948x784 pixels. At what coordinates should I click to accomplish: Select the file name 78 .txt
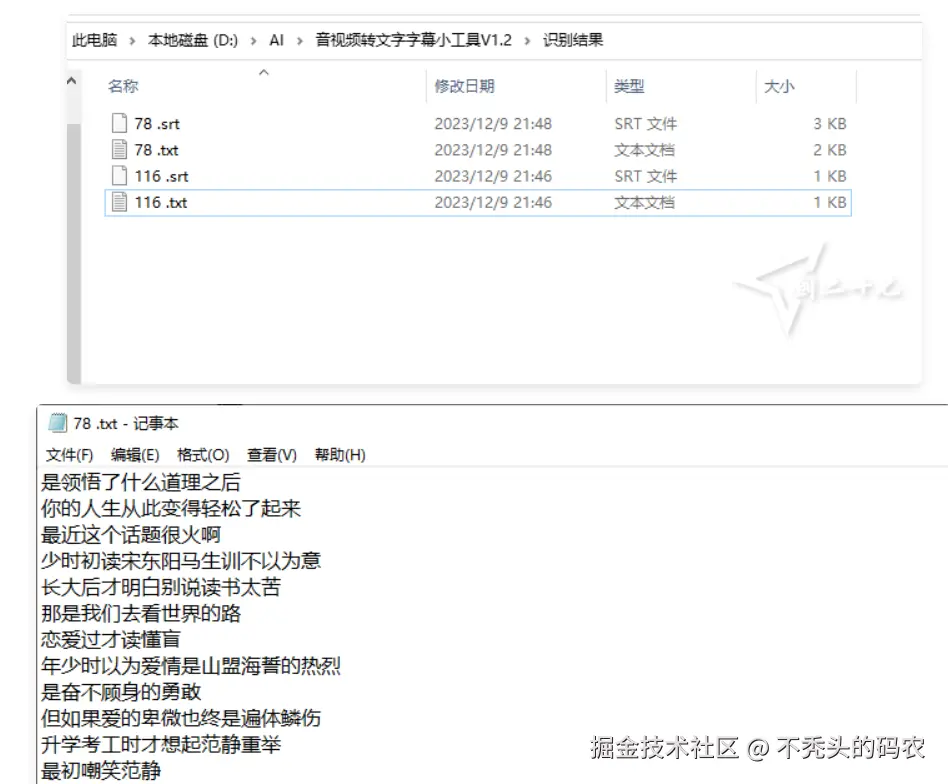click(x=157, y=150)
